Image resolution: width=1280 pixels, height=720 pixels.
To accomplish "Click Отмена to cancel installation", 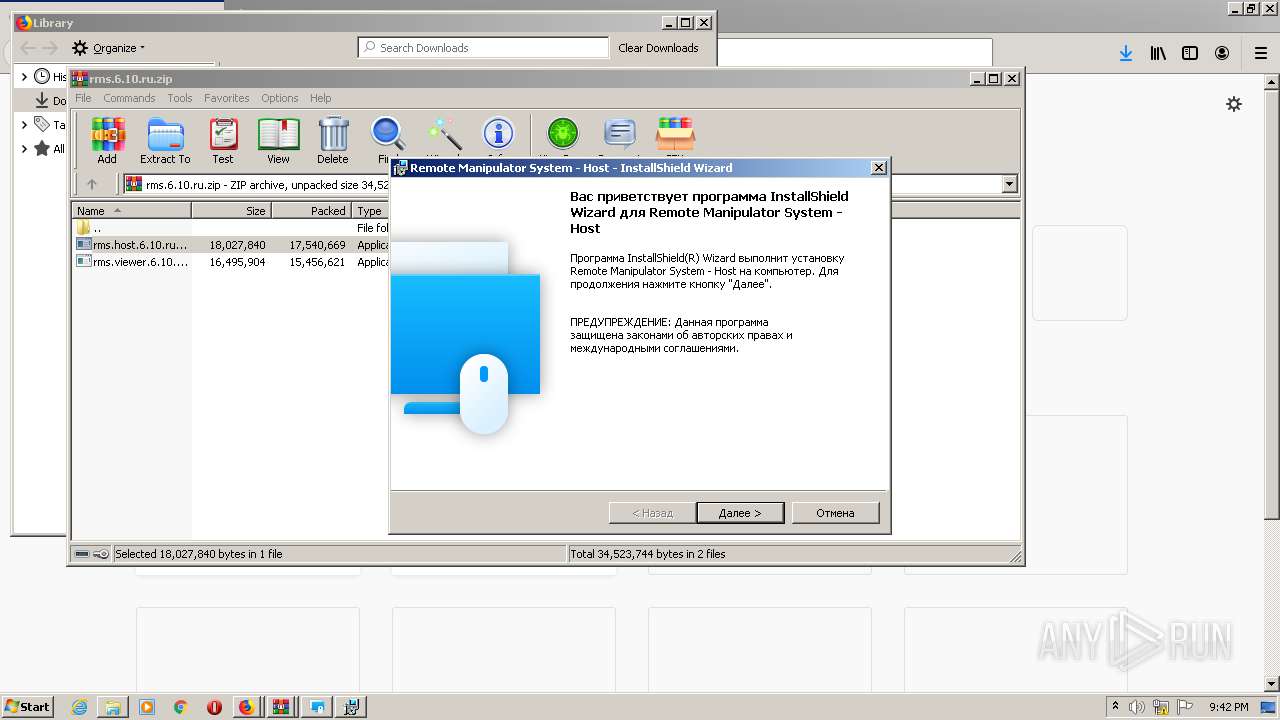I will pyautogui.click(x=835, y=513).
